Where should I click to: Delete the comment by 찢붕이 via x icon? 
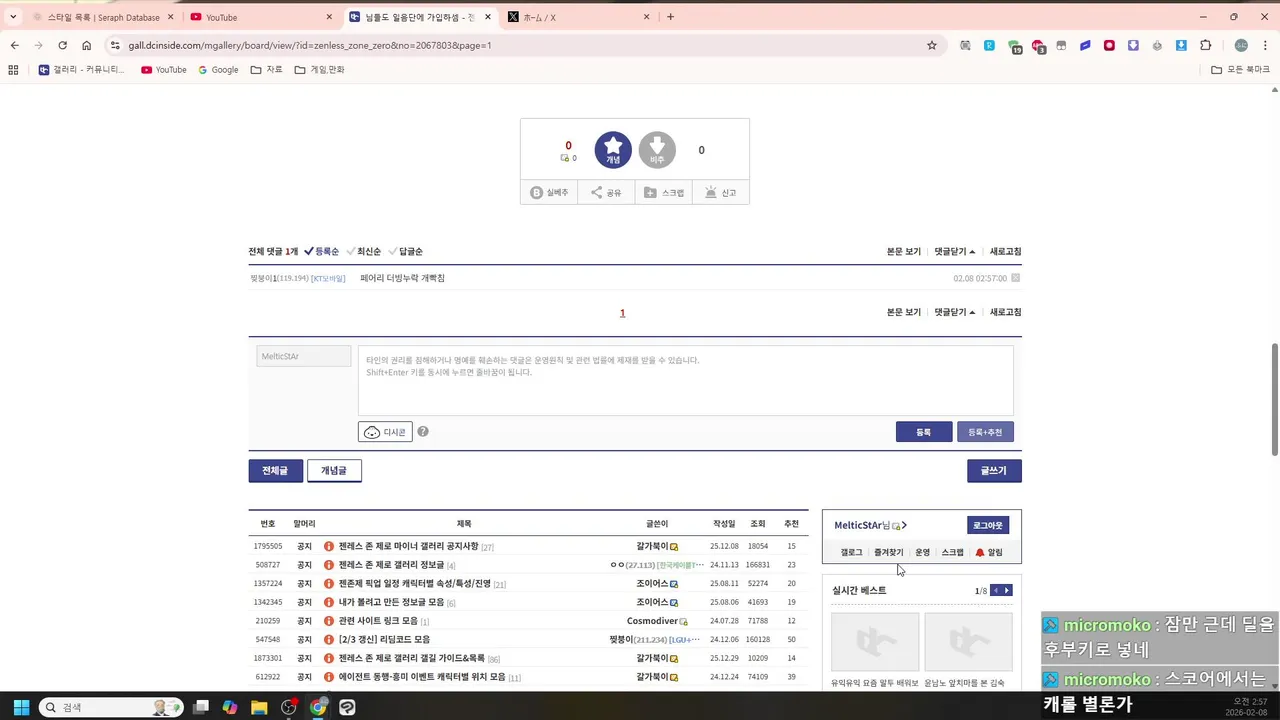click(x=1016, y=278)
